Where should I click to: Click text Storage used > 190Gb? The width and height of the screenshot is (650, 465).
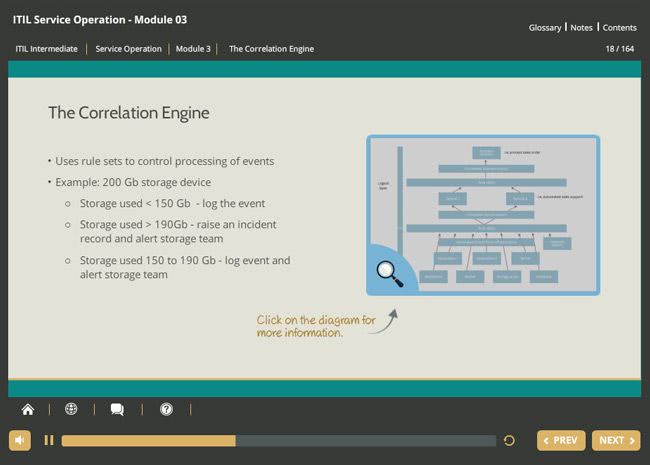[178, 232]
